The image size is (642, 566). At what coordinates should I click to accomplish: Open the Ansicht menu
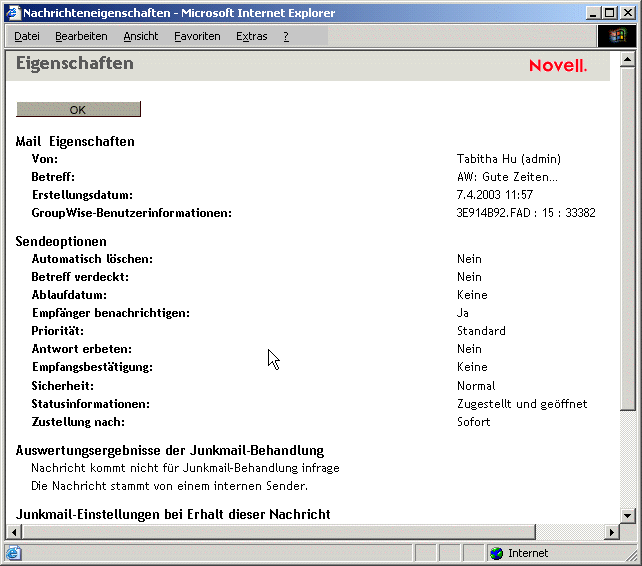(140, 36)
